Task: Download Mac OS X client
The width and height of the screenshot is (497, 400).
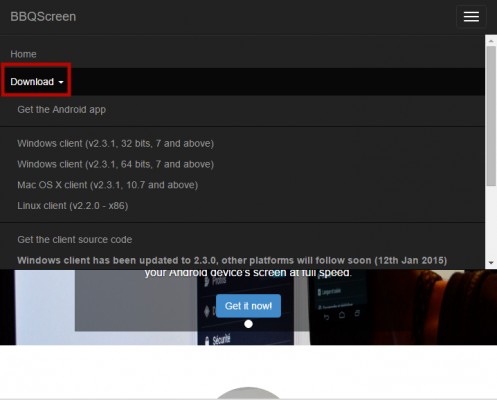Action: point(108,185)
